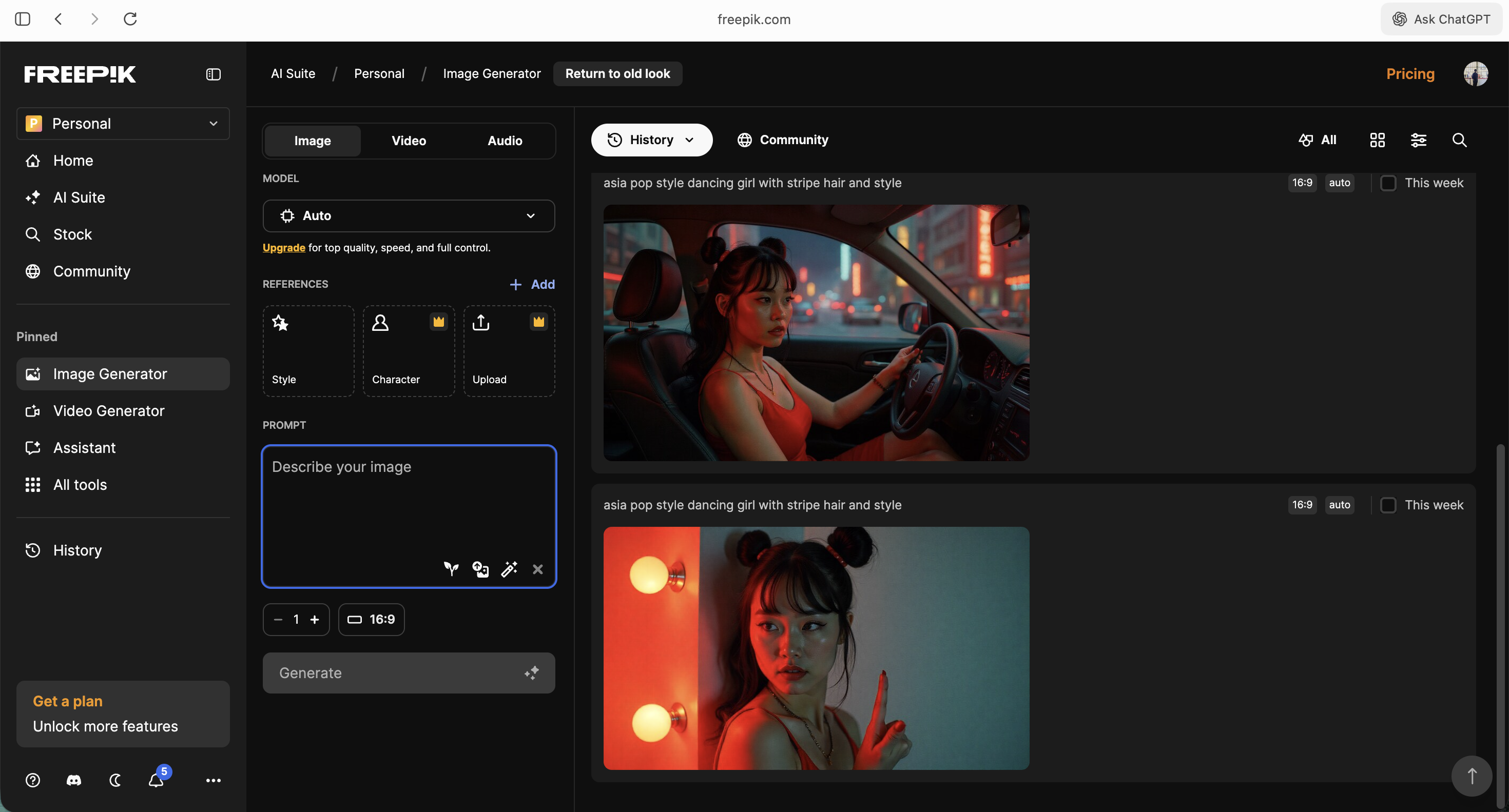This screenshot has width=1509, height=812.
Task: Collapse sidebar using panel icon beside Freepik logo
Action: click(213, 74)
